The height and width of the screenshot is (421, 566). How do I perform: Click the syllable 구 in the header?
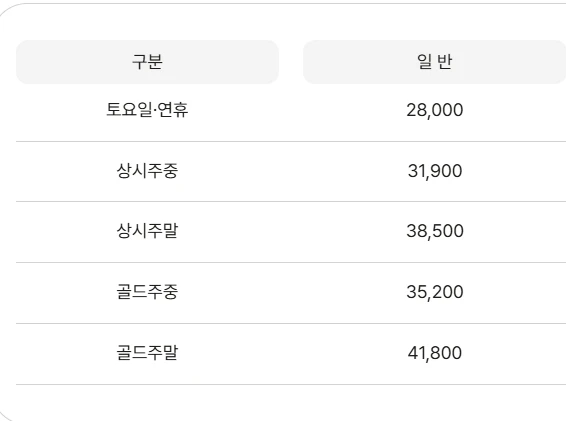139,62
